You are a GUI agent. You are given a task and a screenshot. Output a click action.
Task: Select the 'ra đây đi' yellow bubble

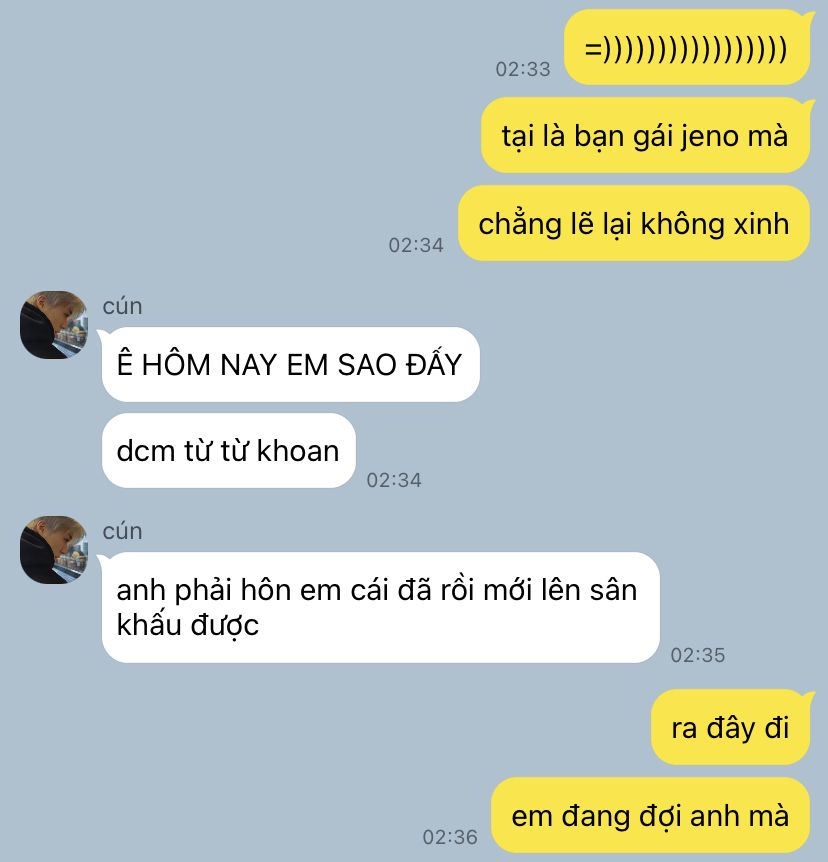pyautogui.click(x=731, y=727)
